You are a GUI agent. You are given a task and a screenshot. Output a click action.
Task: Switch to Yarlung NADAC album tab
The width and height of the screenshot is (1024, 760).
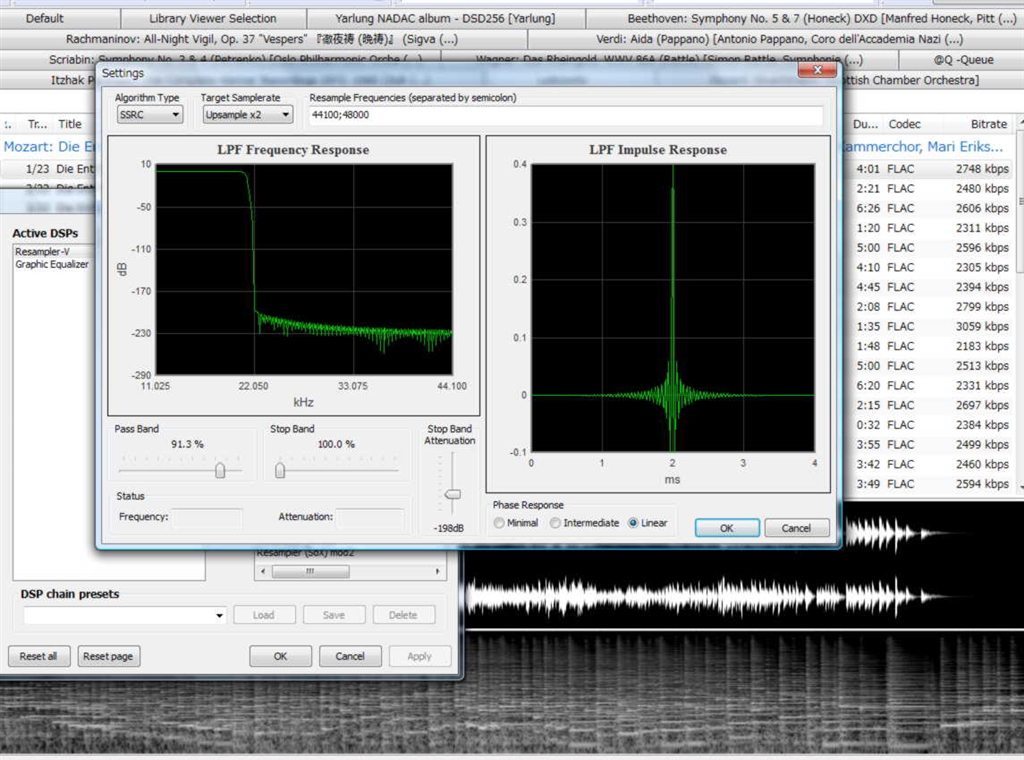pos(445,18)
